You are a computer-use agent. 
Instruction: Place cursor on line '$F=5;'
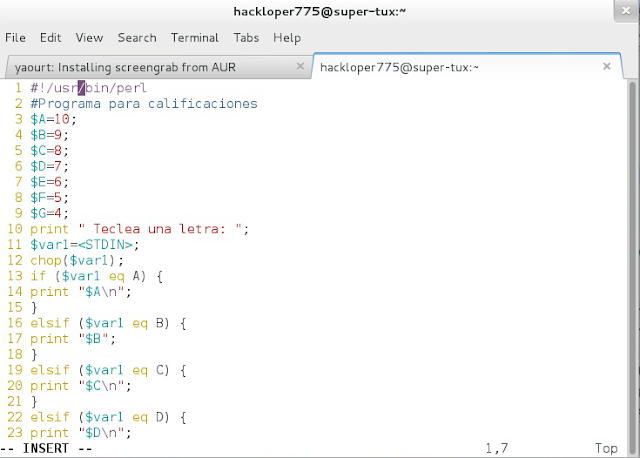49,198
